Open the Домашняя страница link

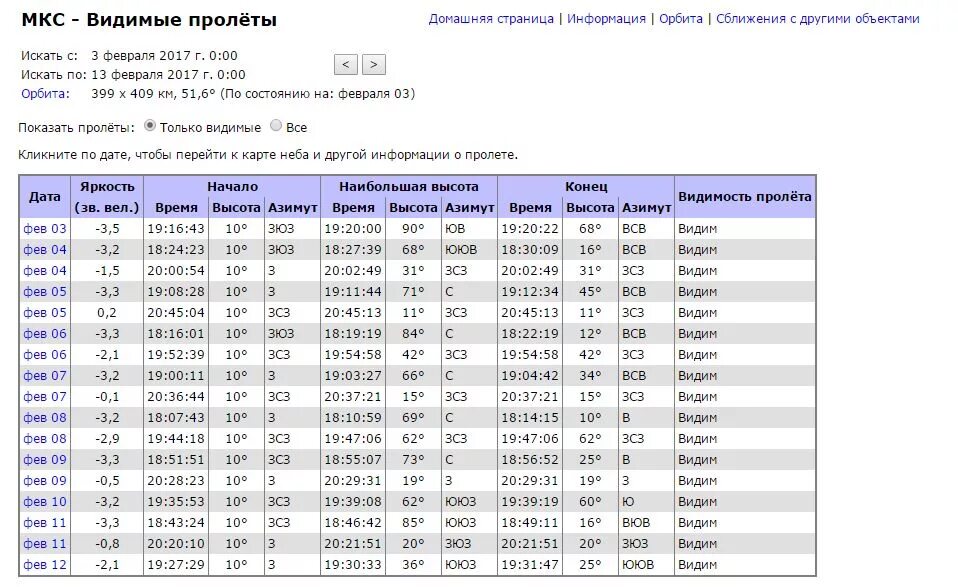(489, 18)
